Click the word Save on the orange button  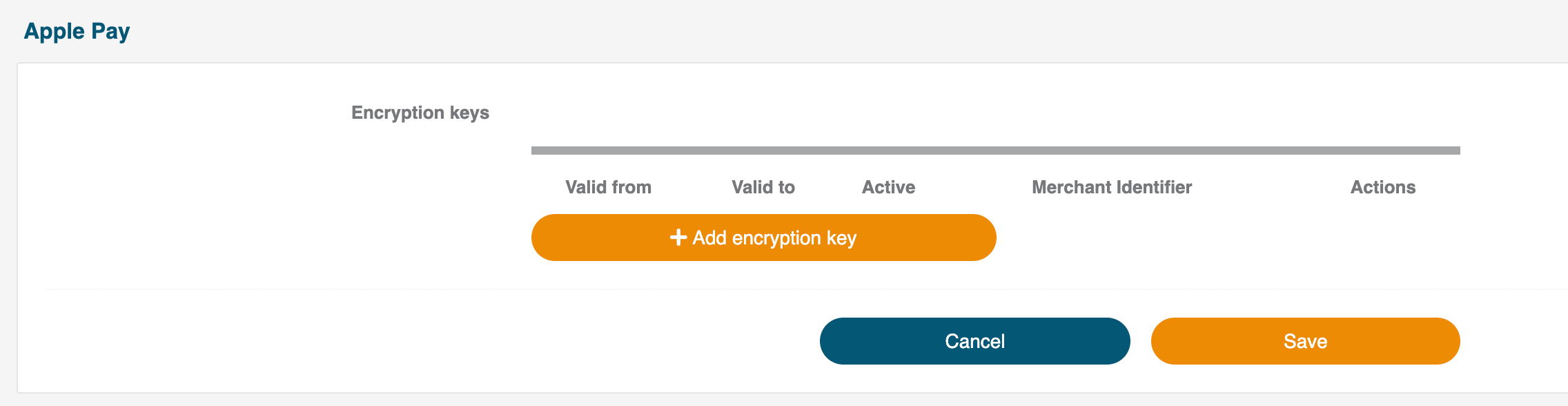coord(1305,341)
